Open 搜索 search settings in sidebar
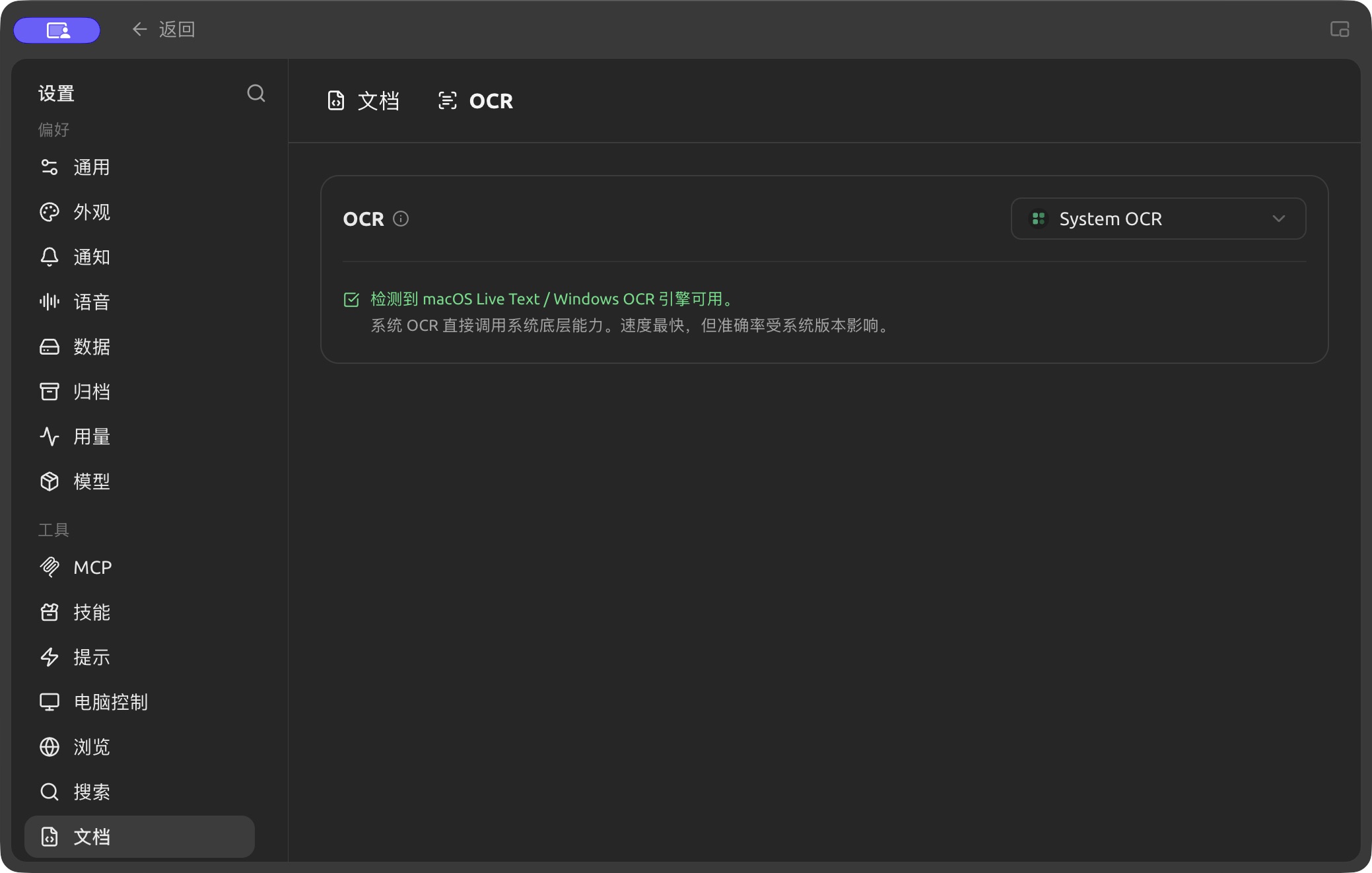 [x=139, y=792]
